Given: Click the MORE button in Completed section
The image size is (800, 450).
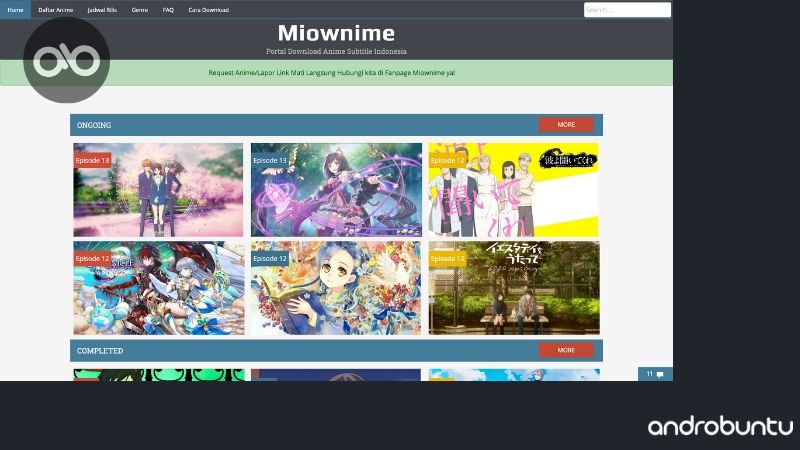Looking at the screenshot, I should point(566,350).
